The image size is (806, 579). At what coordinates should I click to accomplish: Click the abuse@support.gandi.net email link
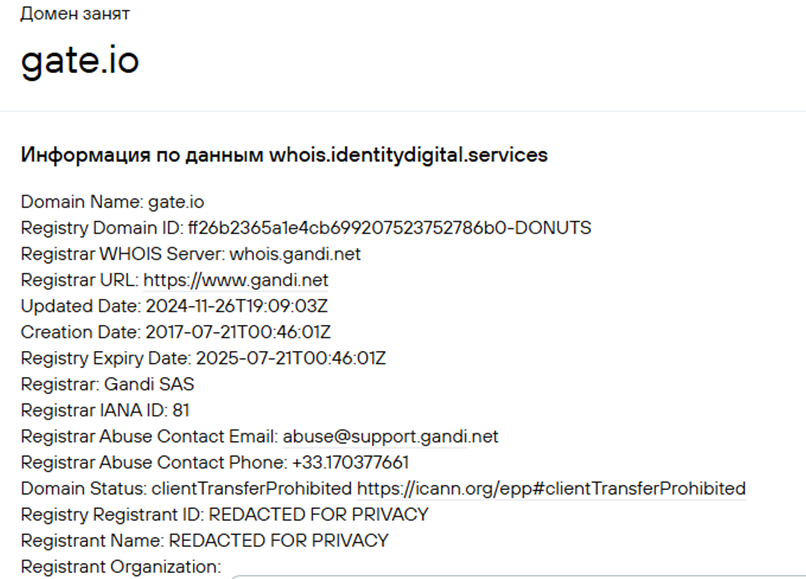point(390,436)
